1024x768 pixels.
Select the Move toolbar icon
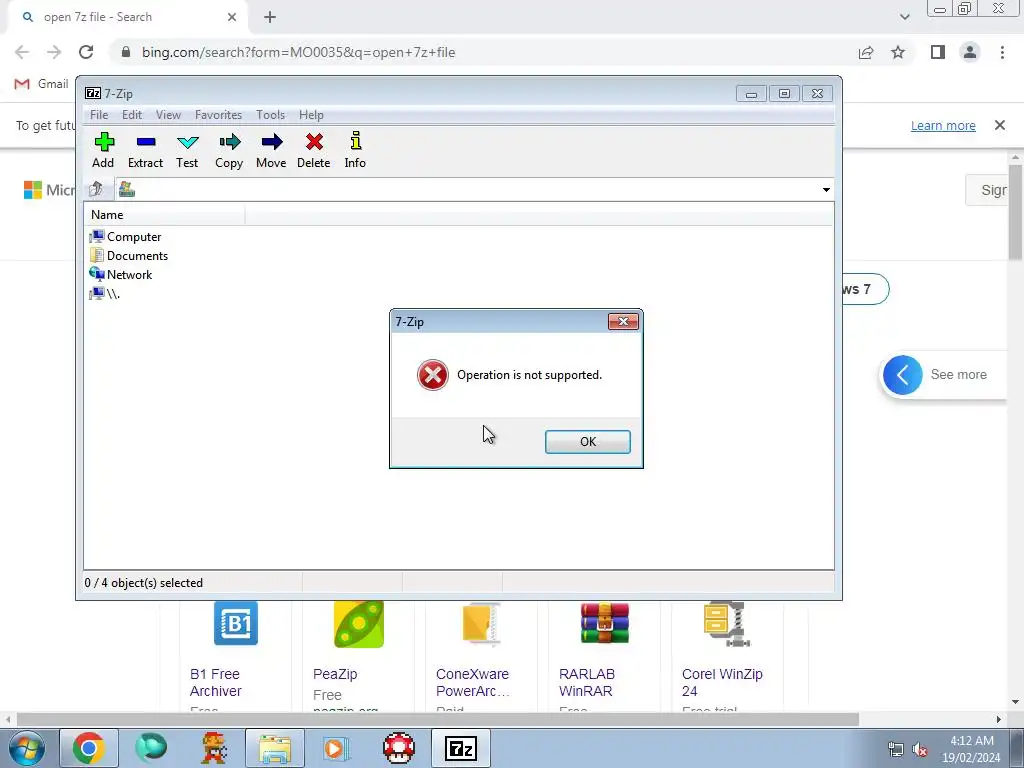[271, 151]
